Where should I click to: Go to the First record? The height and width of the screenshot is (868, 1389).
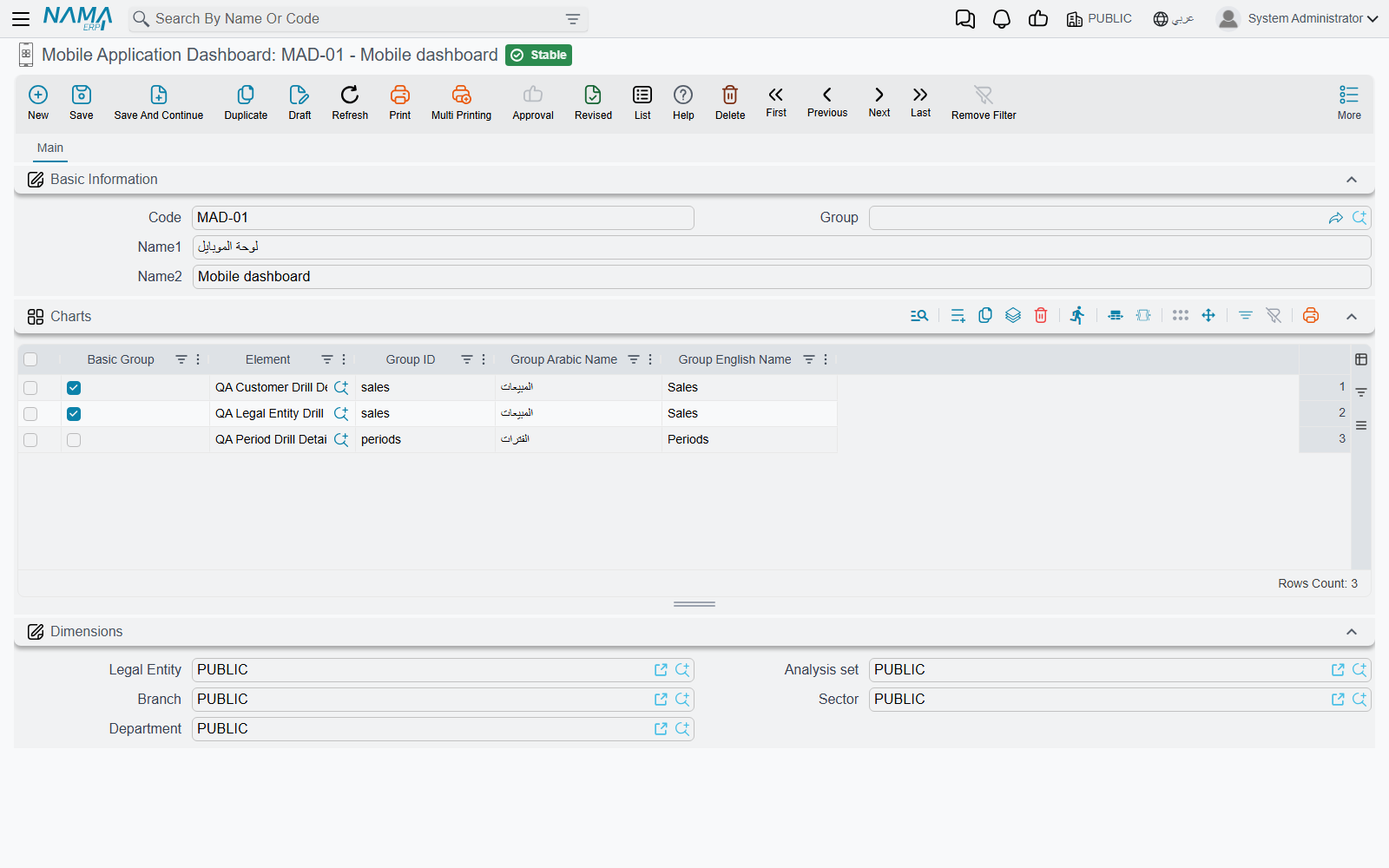tap(776, 102)
